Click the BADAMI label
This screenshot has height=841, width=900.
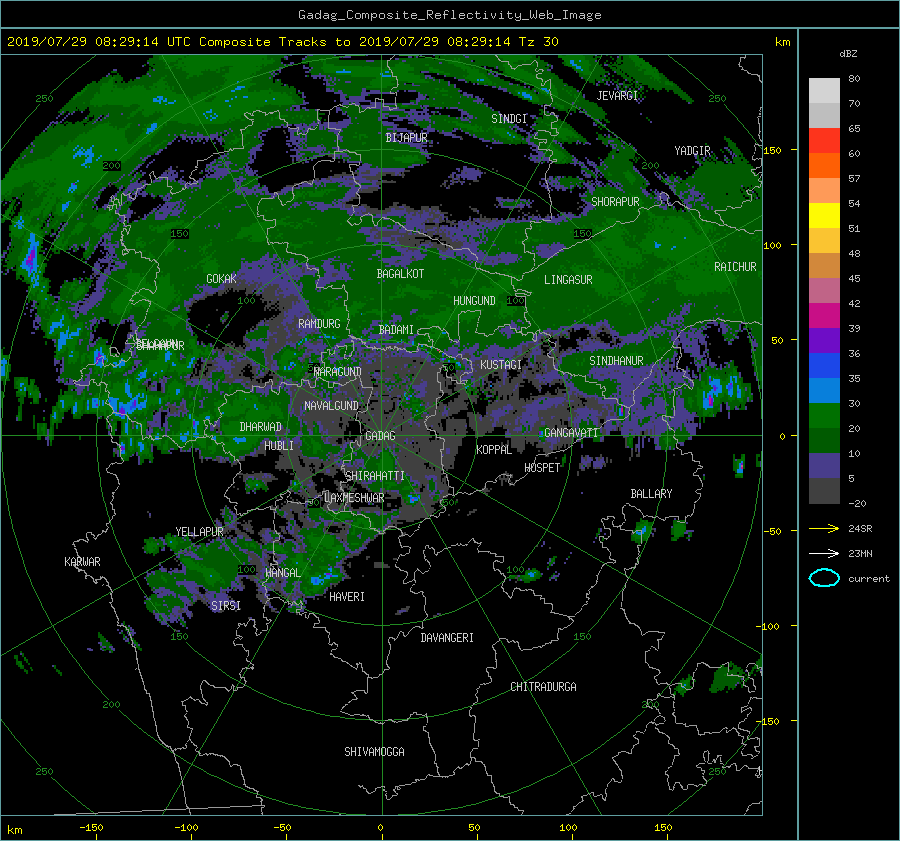tap(396, 330)
